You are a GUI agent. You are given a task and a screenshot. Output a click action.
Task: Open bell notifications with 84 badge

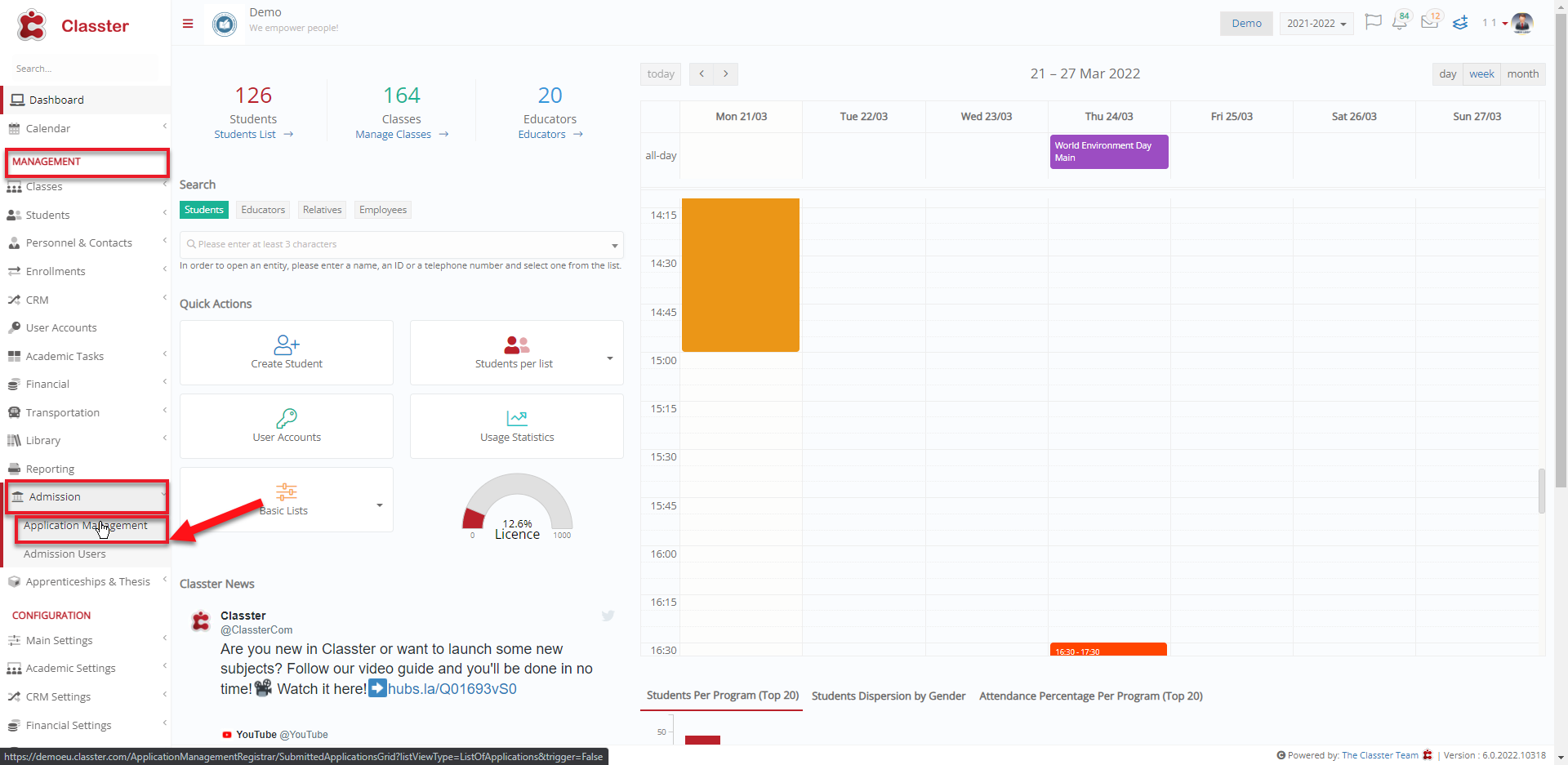[1401, 21]
